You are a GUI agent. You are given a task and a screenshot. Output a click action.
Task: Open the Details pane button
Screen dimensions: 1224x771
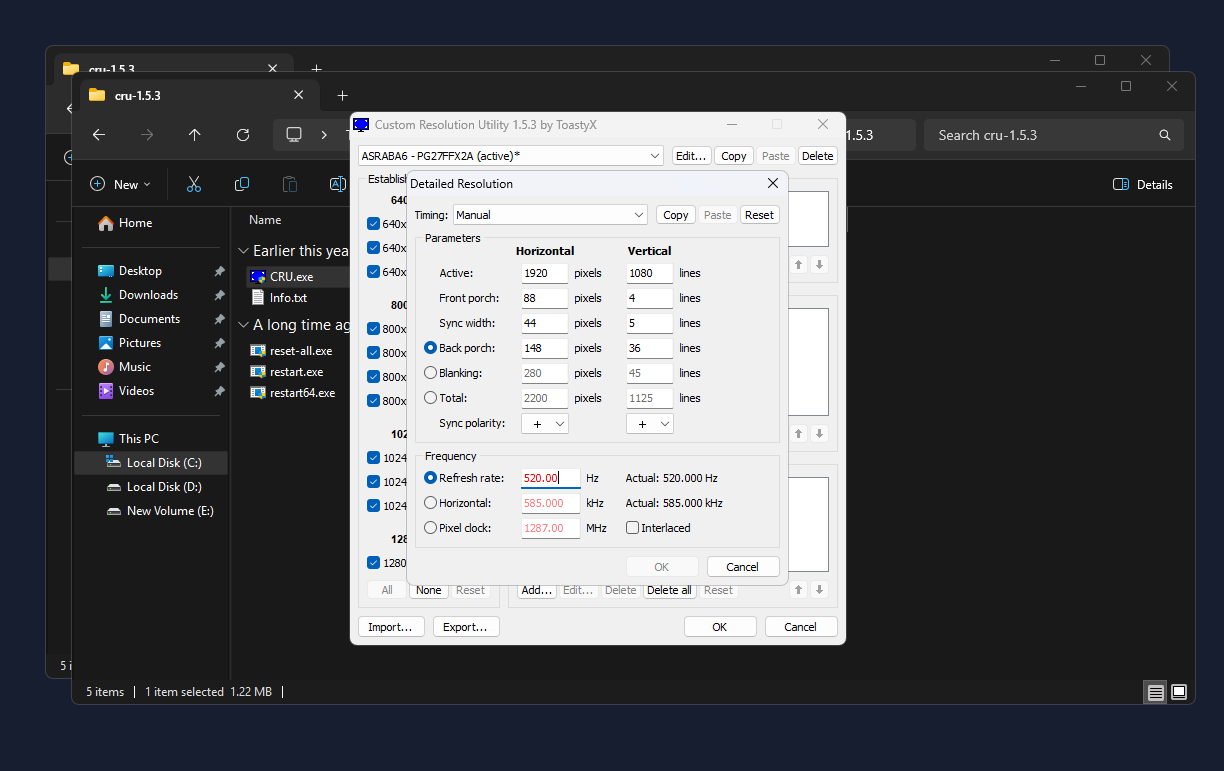pyautogui.click(x=1143, y=184)
